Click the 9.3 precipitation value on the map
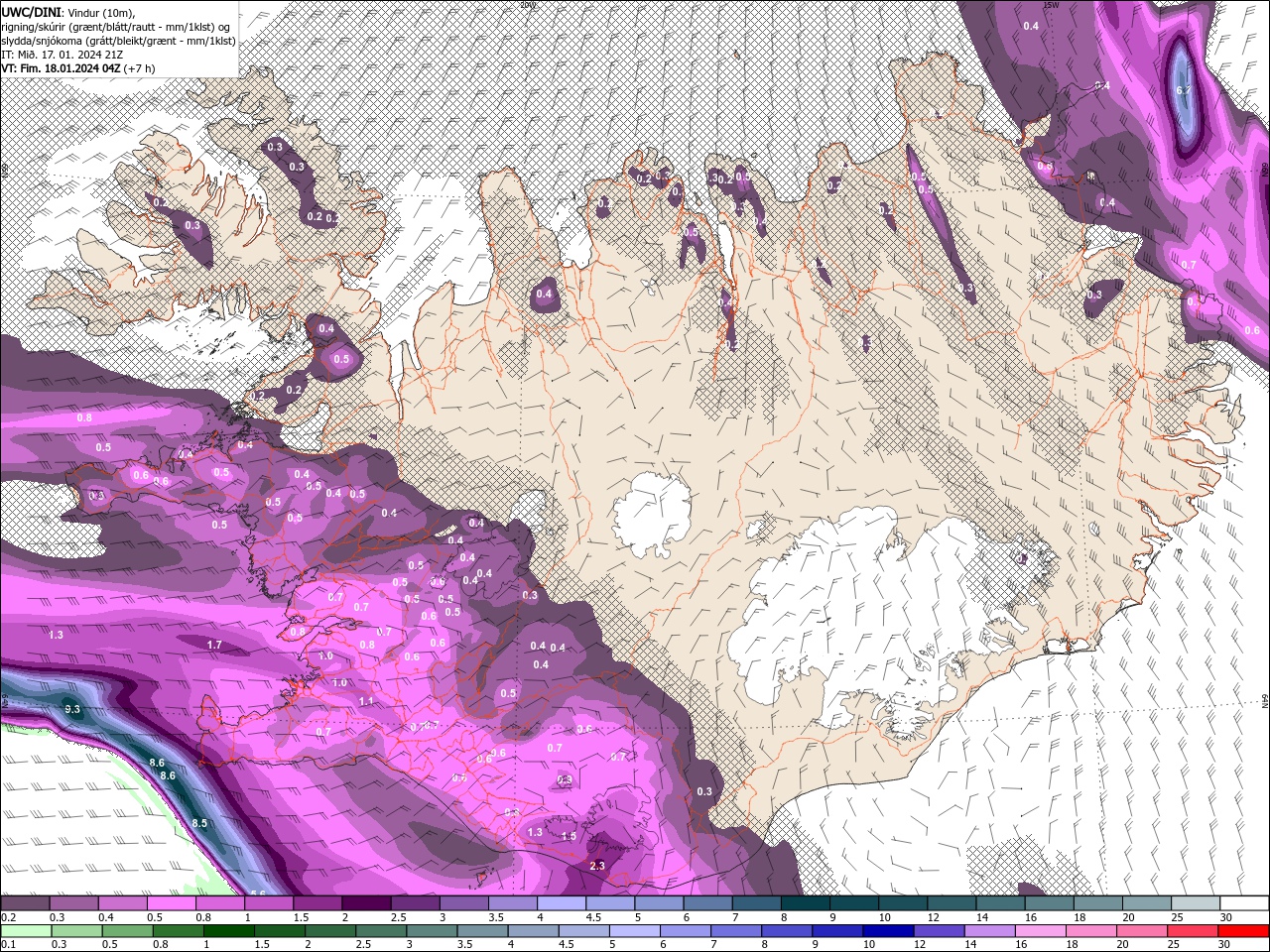1270x952 pixels. [x=72, y=709]
